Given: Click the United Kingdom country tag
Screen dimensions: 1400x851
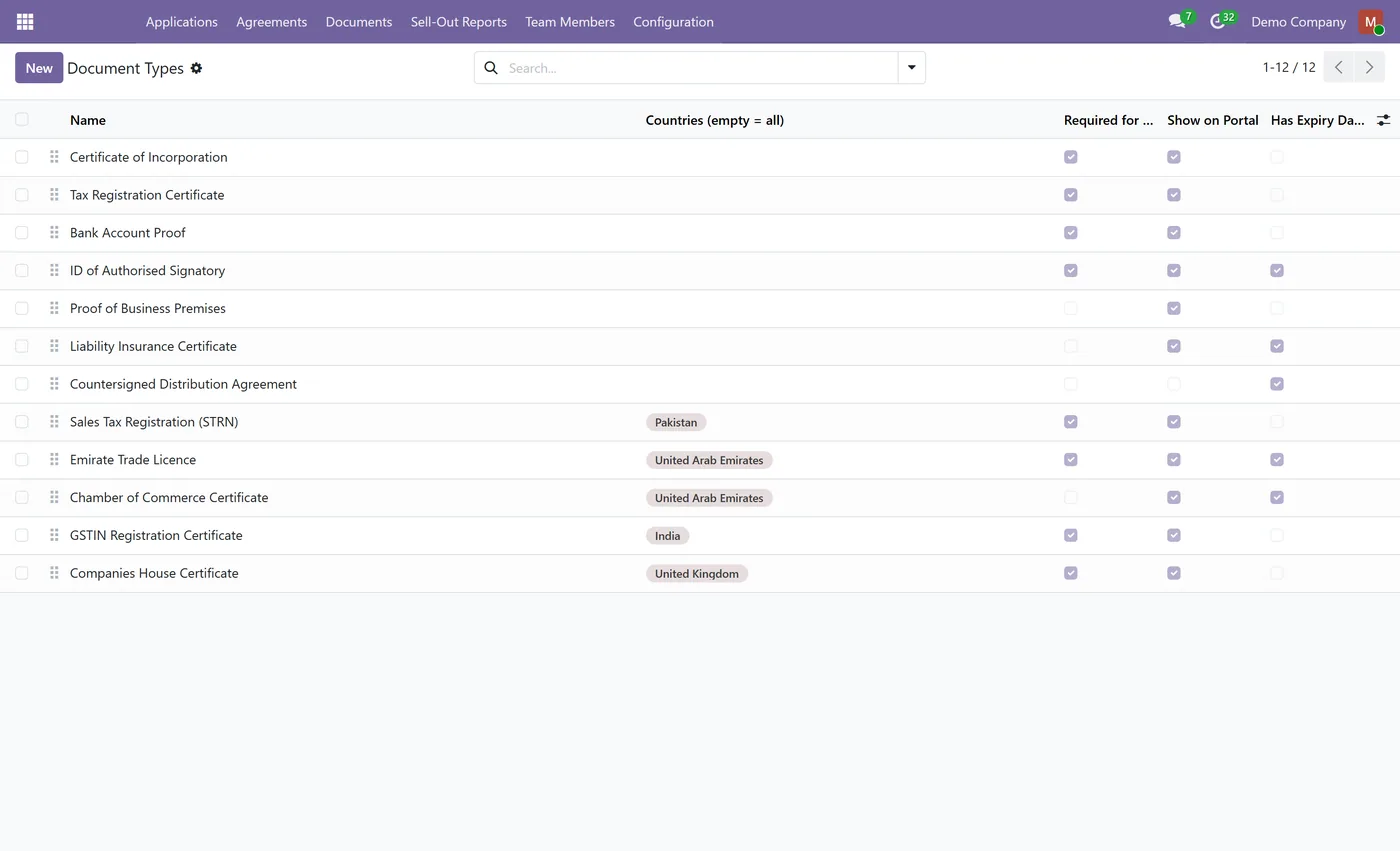Looking at the screenshot, I should 697,573.
